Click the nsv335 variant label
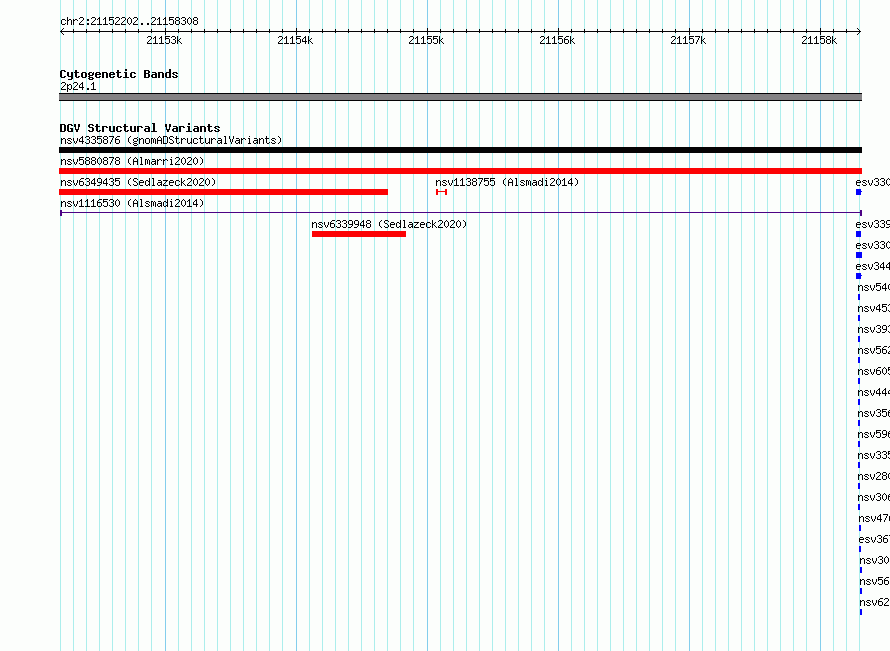This screenshot has width=890, height=651. [x=874, y=455]
